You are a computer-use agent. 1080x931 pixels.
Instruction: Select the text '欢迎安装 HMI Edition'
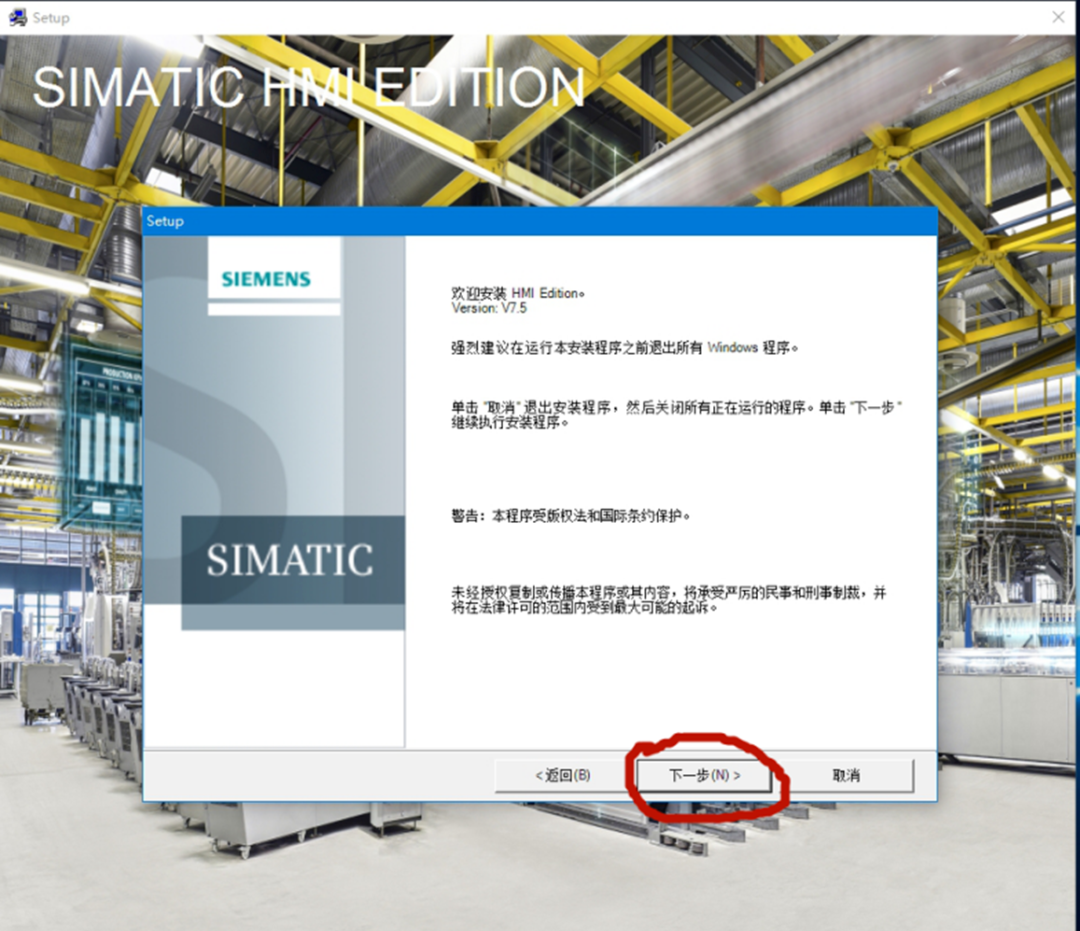pos(517,293)
